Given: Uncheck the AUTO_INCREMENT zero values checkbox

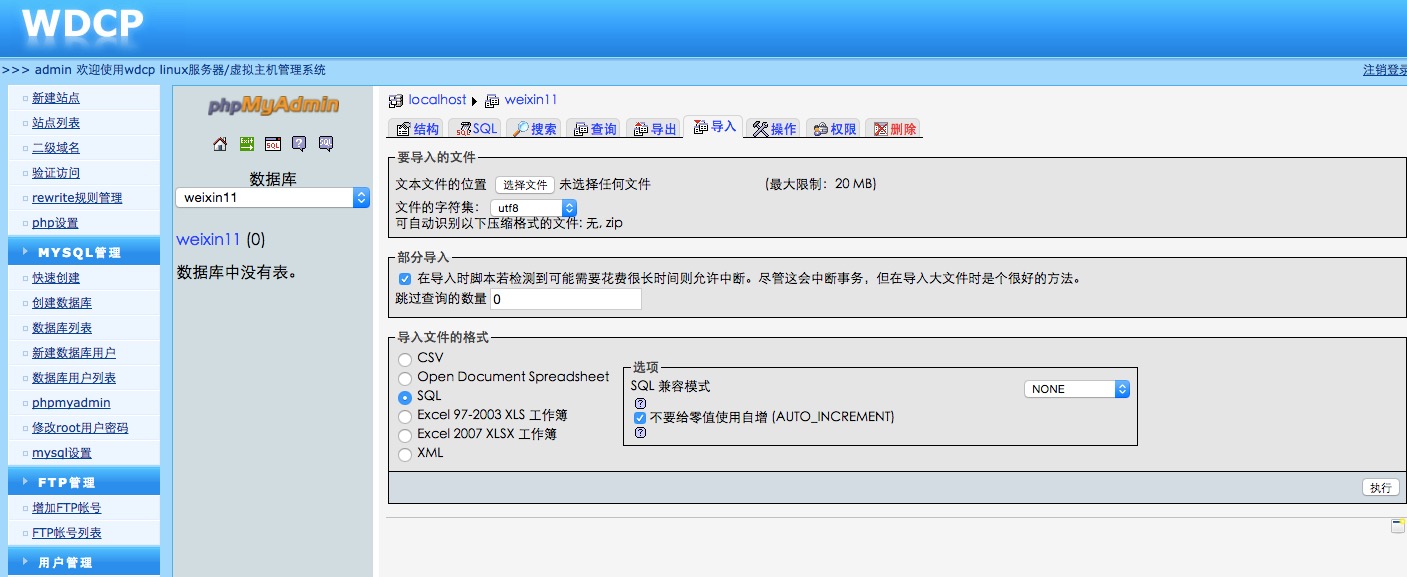Looking at the screenshot, I should (x=640, y=417).
